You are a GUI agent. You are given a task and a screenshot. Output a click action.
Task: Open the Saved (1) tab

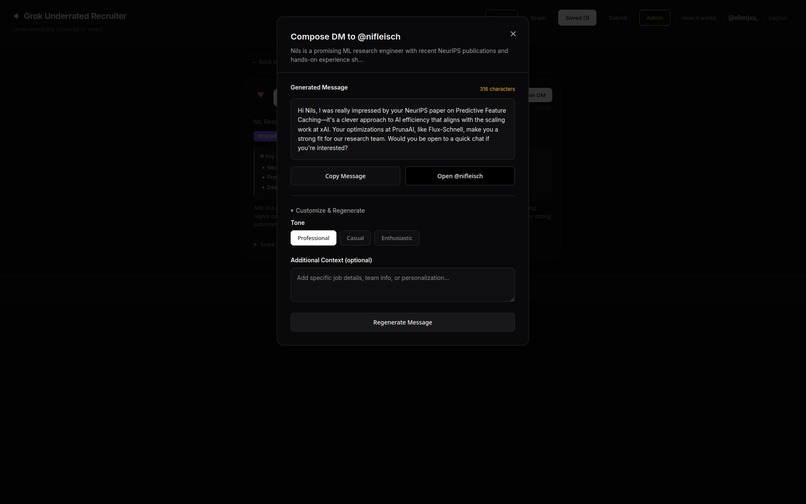point(577,18)
